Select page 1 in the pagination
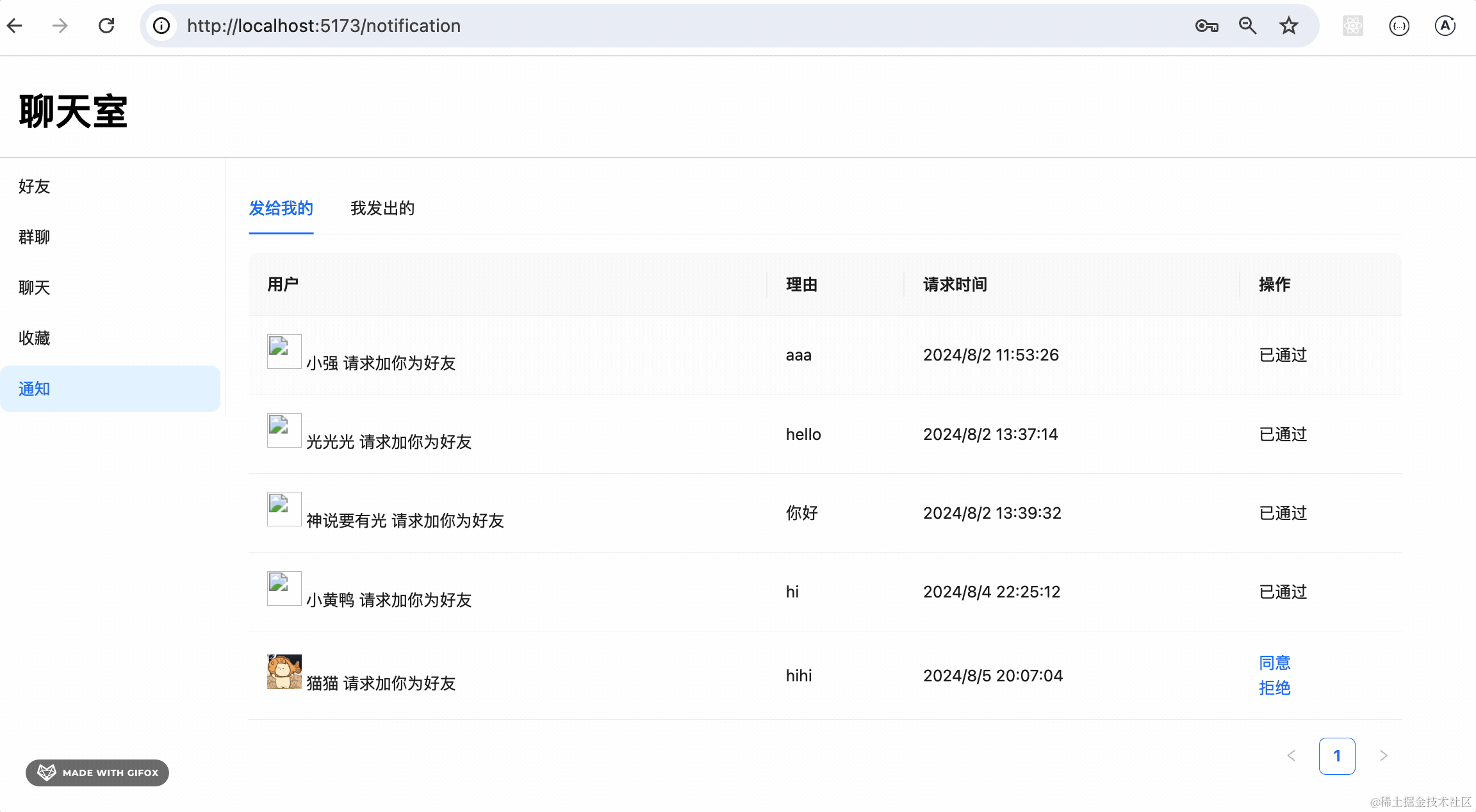 tap(1337, 756)
